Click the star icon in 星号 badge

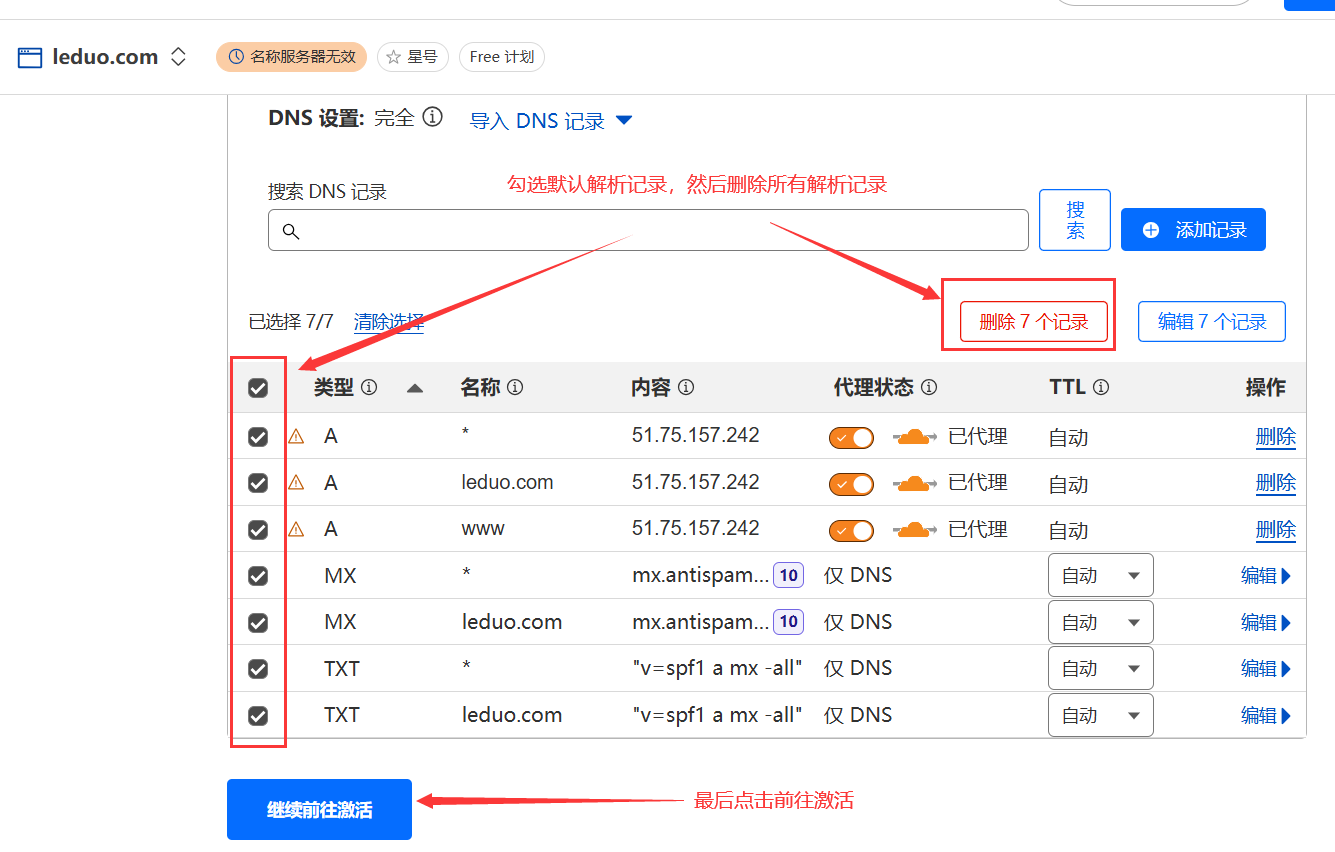(394, 57)
